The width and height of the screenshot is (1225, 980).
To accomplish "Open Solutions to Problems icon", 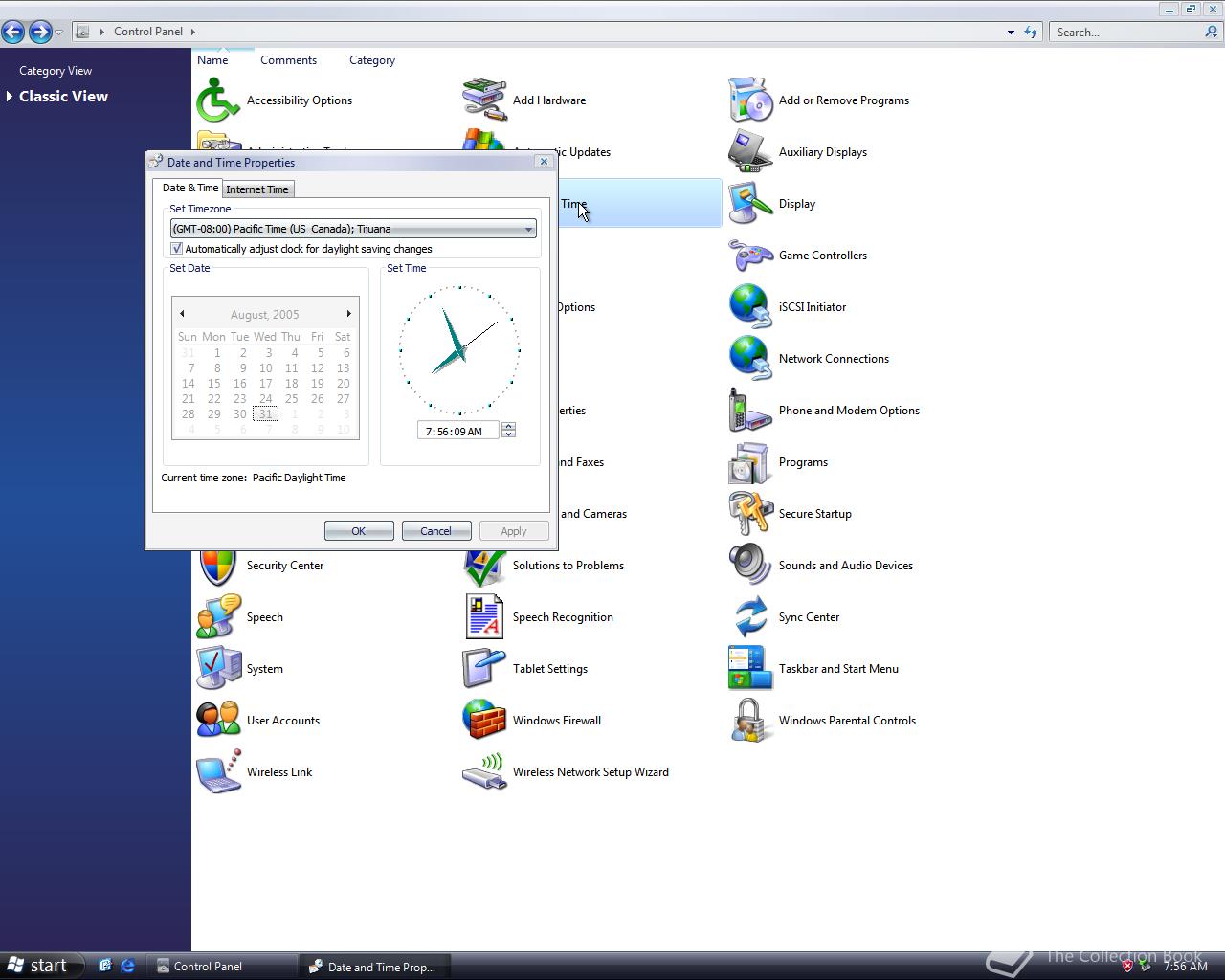I will tap(484, 568).
